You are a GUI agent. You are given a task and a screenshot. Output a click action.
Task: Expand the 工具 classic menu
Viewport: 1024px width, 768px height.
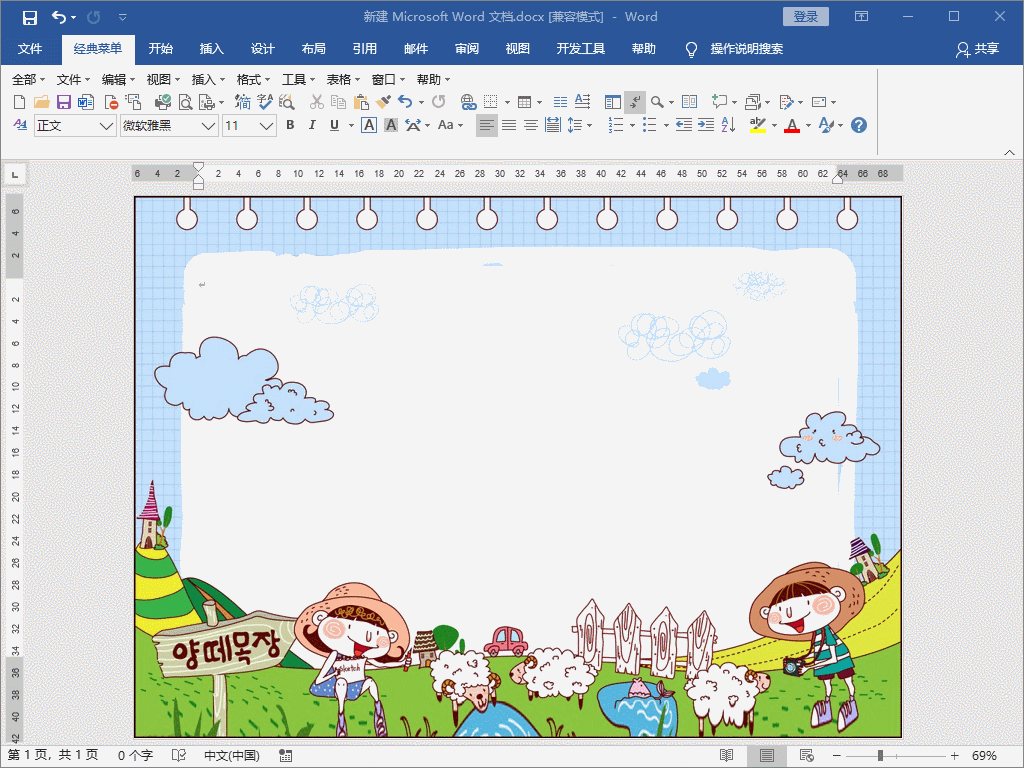tap(298, 80)
